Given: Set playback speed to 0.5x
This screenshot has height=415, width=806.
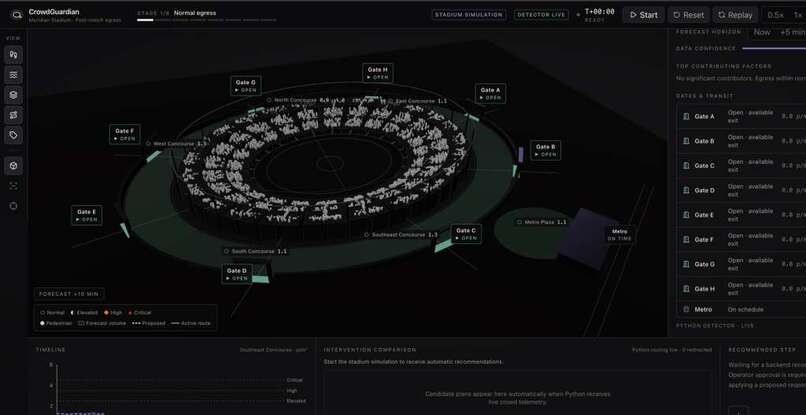Looking at the screenshot, I should (775, 15).
